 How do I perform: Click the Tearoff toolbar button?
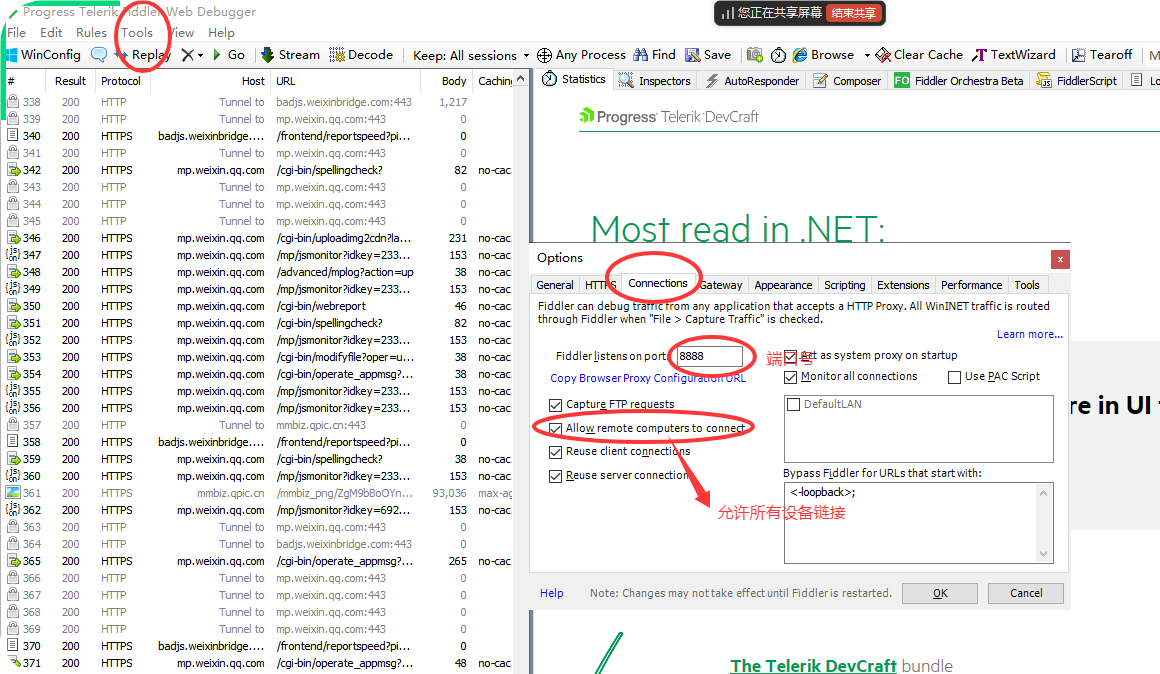[1102, 55]
